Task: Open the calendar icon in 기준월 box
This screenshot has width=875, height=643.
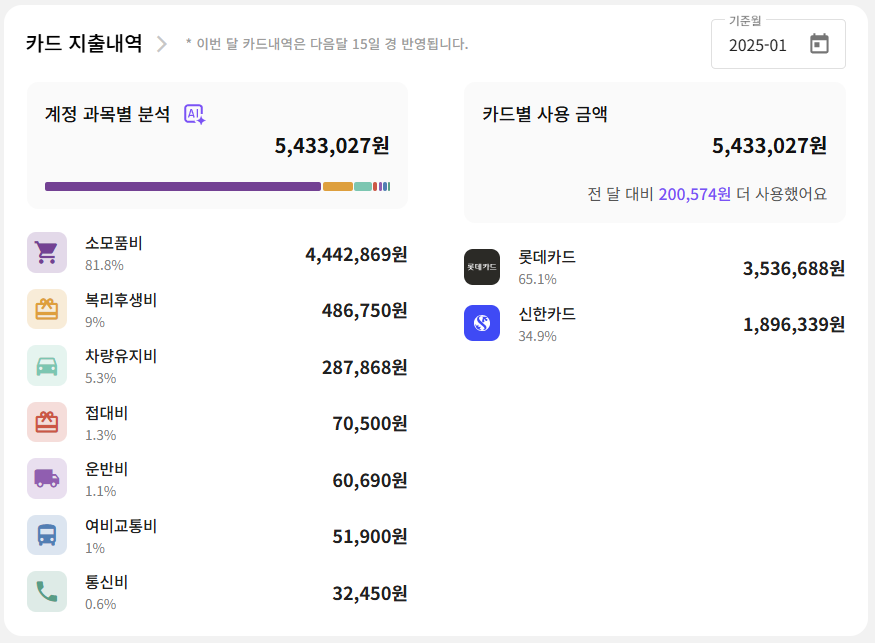Action: point(821,45)
